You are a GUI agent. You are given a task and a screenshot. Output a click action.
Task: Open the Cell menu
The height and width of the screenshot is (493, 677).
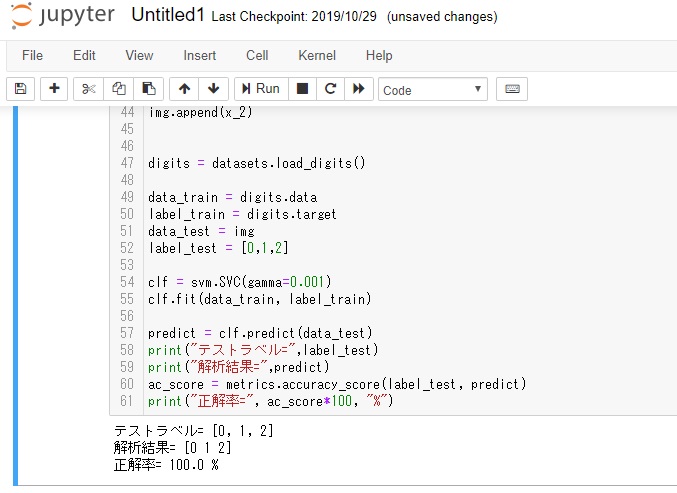click(x=257, y=56)
